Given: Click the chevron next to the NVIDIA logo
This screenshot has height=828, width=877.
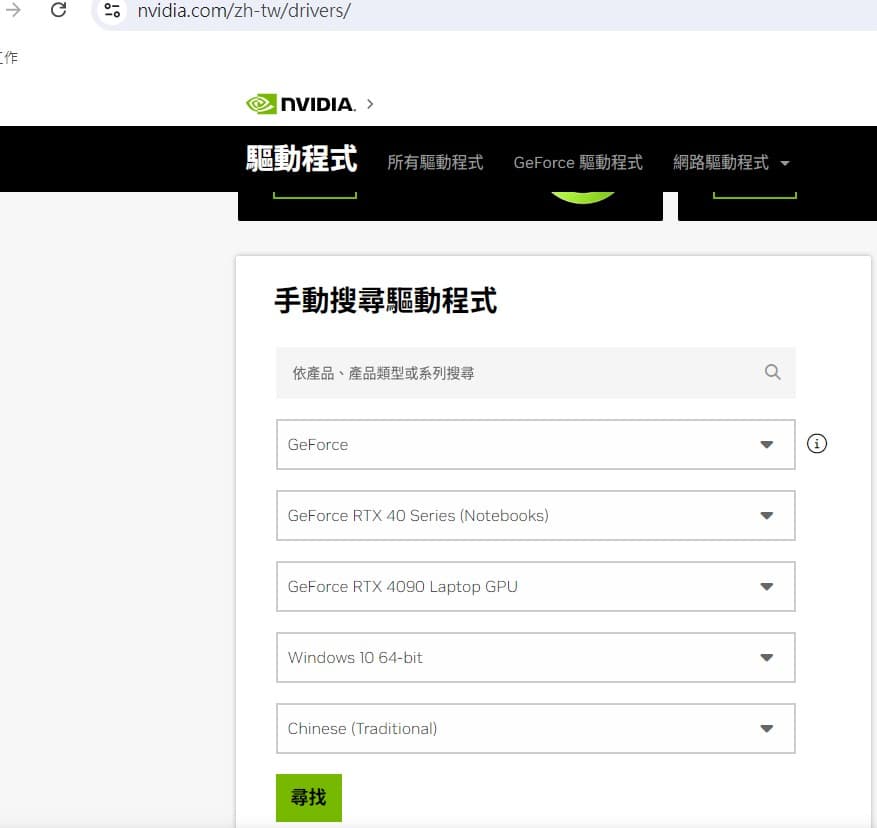Looking at the screenshot, I should pos(369,103).
